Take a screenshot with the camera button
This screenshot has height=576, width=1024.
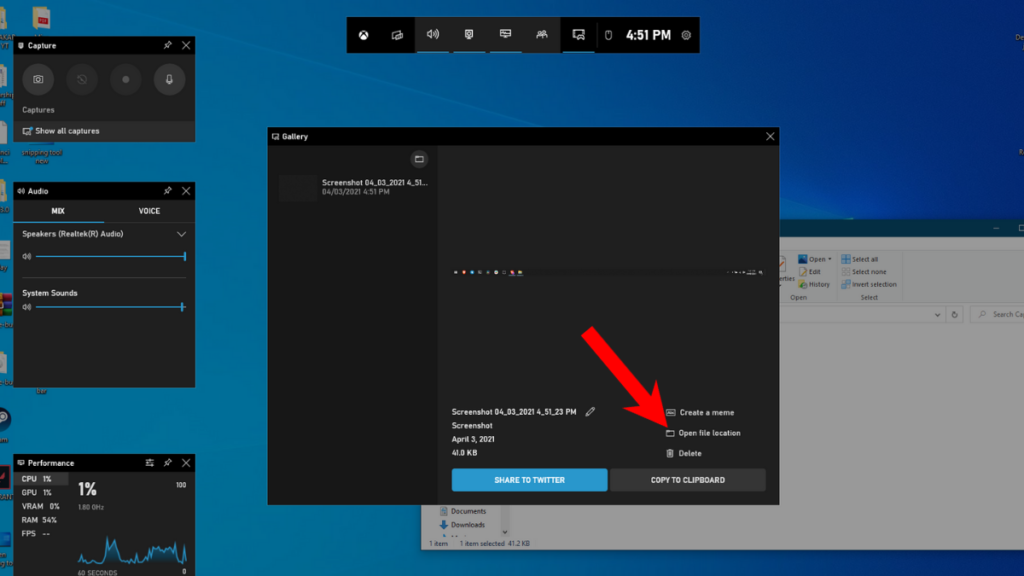pos(39,80)
